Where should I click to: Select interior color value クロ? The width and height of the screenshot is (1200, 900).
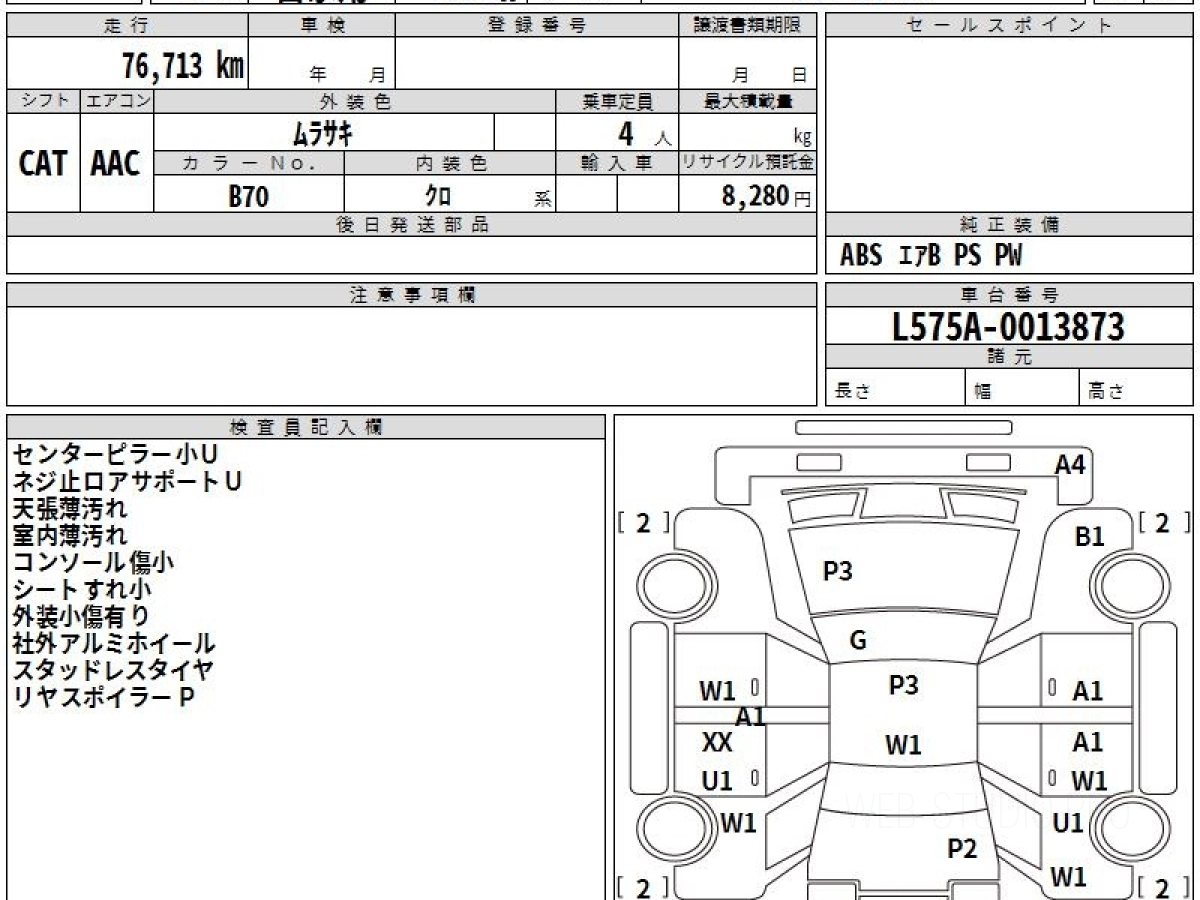point(438,196)
